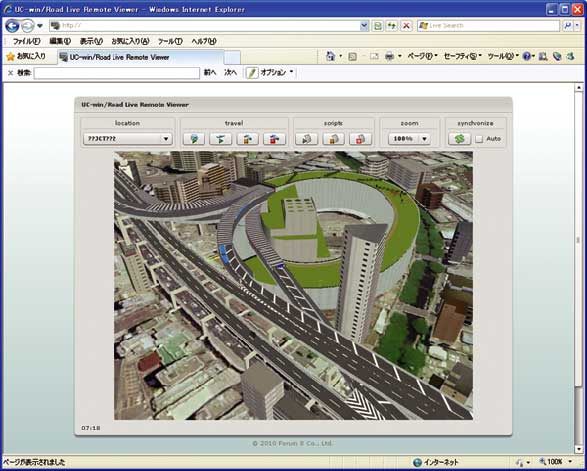
Task: Open the ツール(T) menu in menu bar
Action: point(170,41)
